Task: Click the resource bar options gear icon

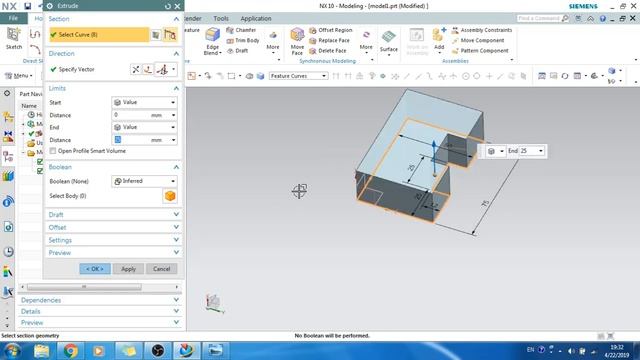Action: 7,93
